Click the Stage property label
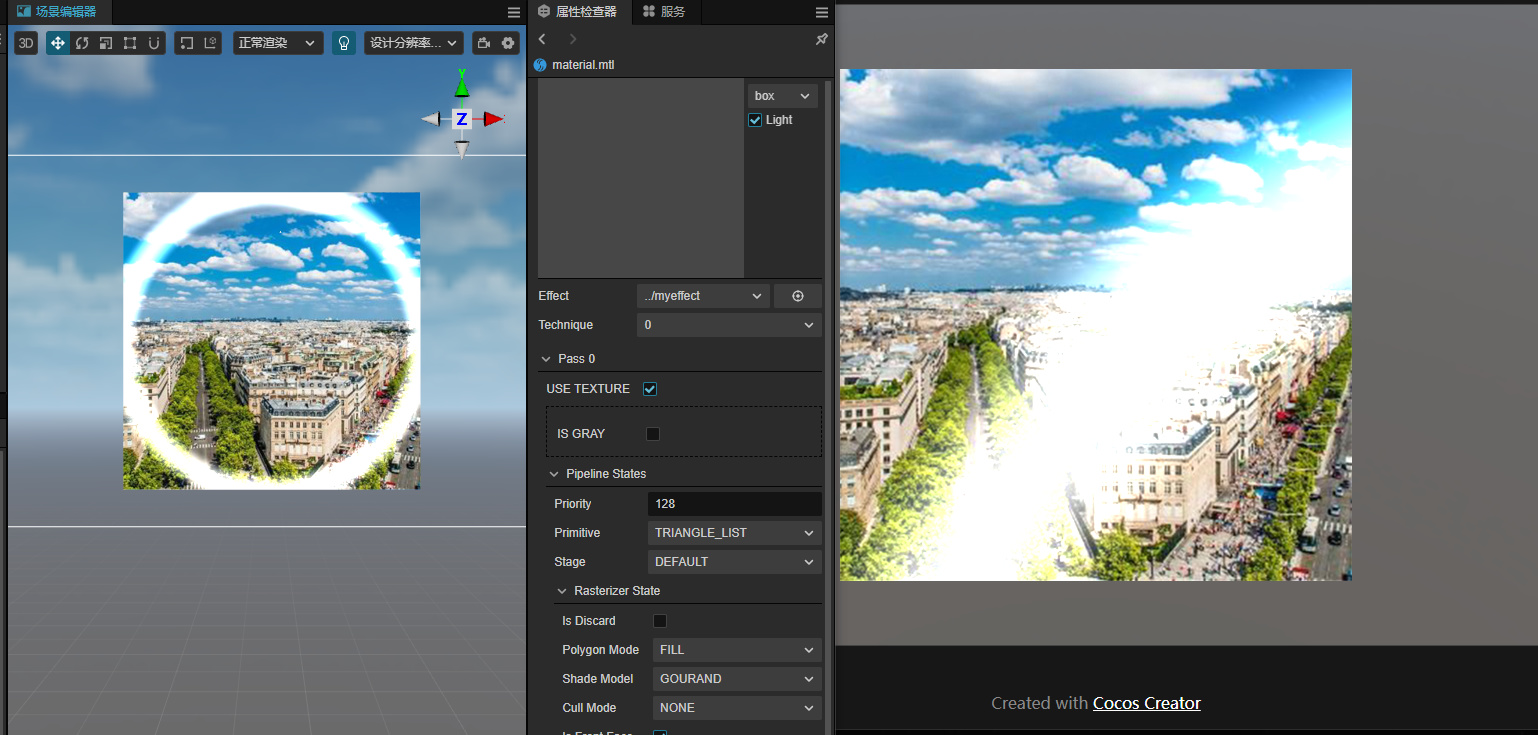The height and width of the screenshot is (735, 1538). click(570, 562)
